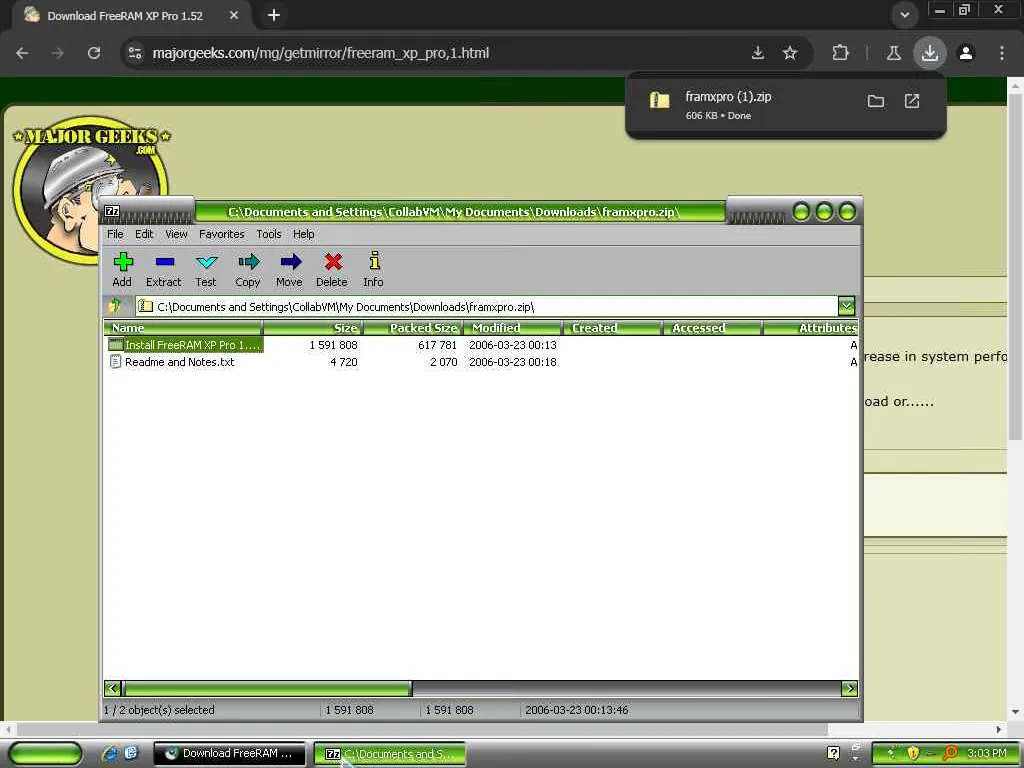Launch Internet Explorer from quick launch
This screenshot has width=1024, height=768.
click(110, 753)
